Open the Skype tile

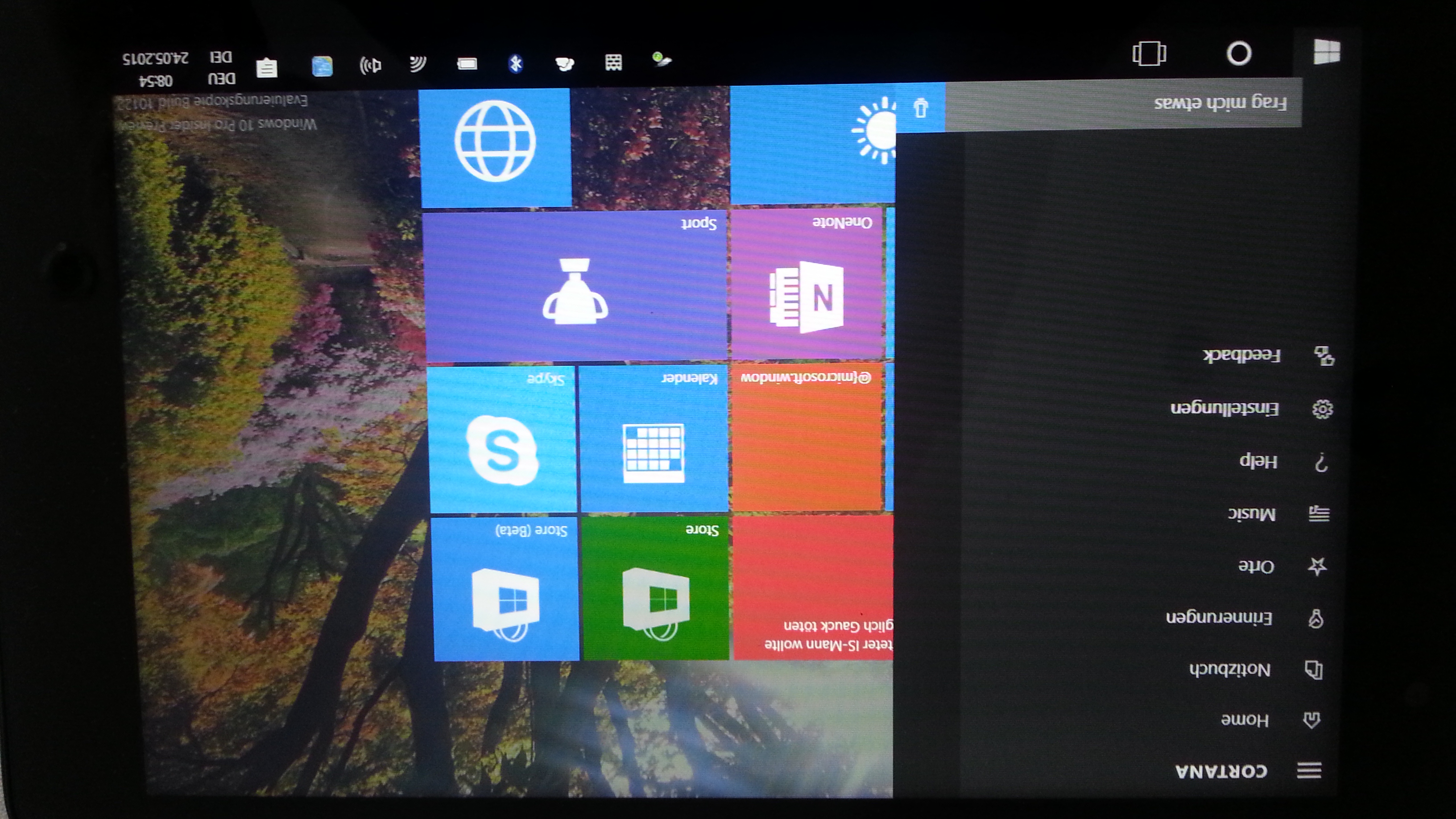[x=502, y=440]
